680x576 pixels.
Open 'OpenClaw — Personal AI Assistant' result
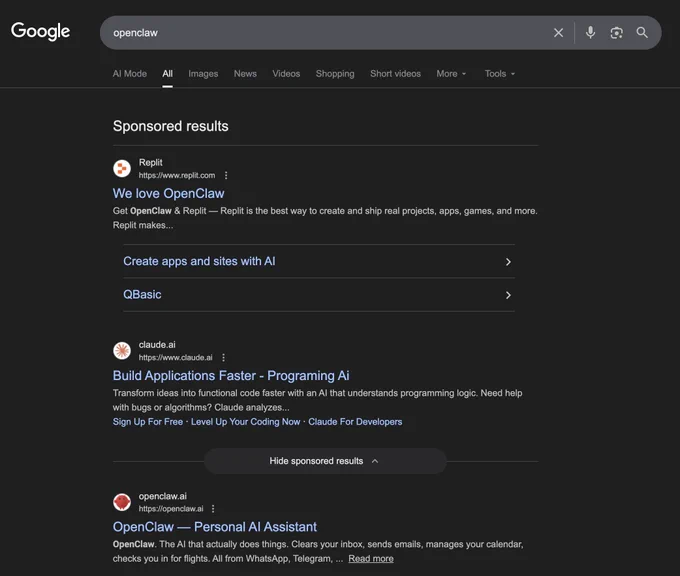[x=215, y=527]
